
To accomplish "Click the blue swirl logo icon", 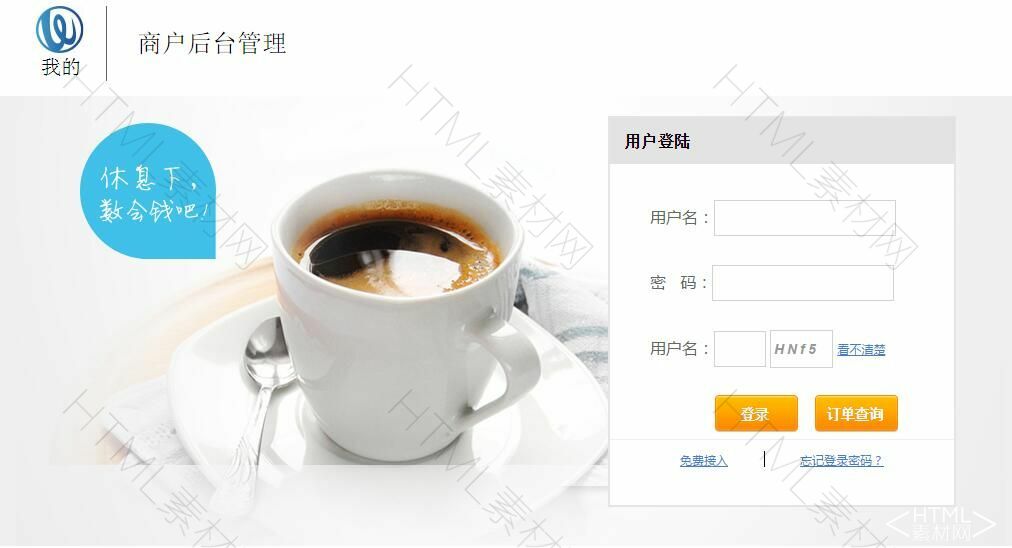I will pyautogui.click(x=59, y=29).
